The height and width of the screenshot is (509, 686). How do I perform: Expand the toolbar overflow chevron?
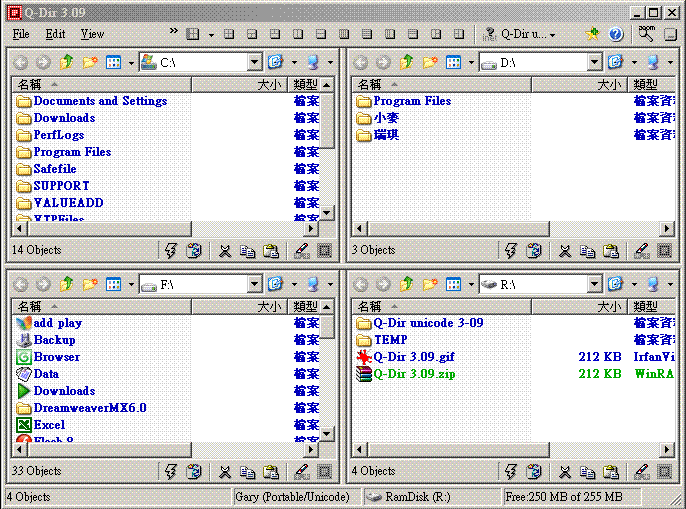coord(174,31)
